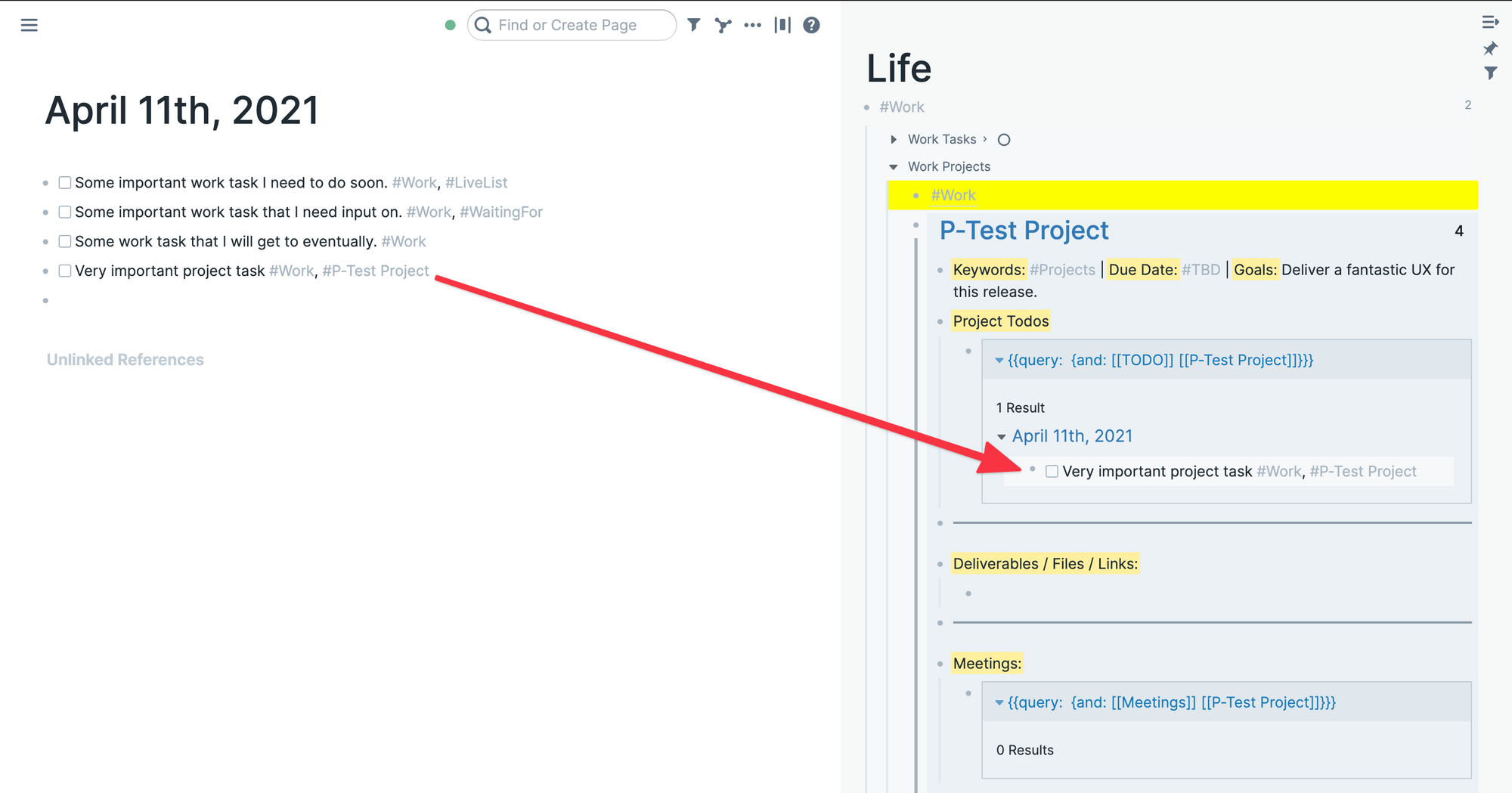
Task: Collapse the Work Projects bullet
Action: (x=894, y=166)
